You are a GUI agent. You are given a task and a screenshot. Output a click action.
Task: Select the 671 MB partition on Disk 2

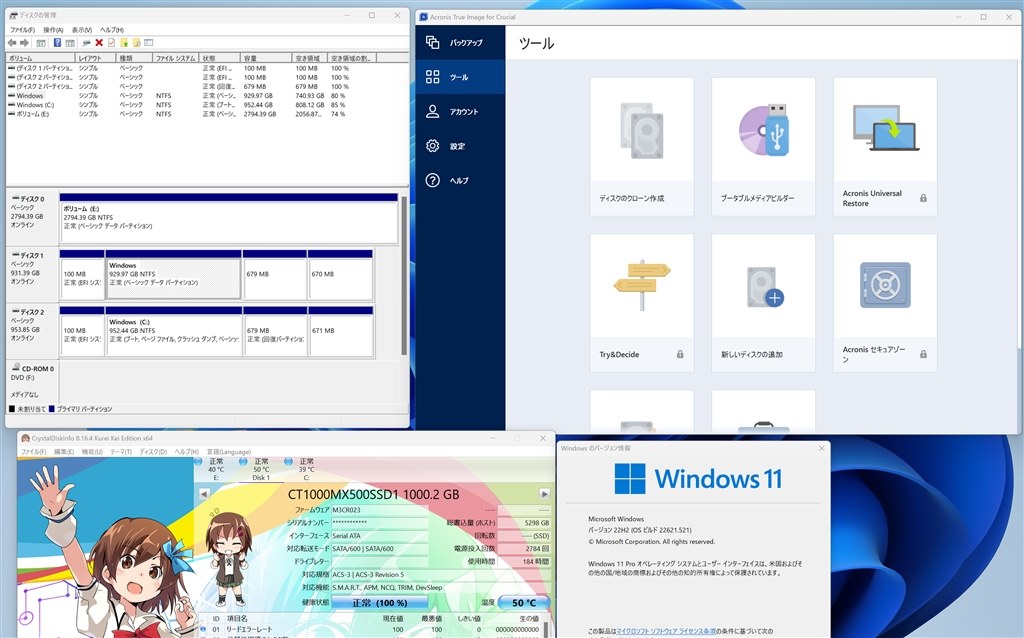340,331
